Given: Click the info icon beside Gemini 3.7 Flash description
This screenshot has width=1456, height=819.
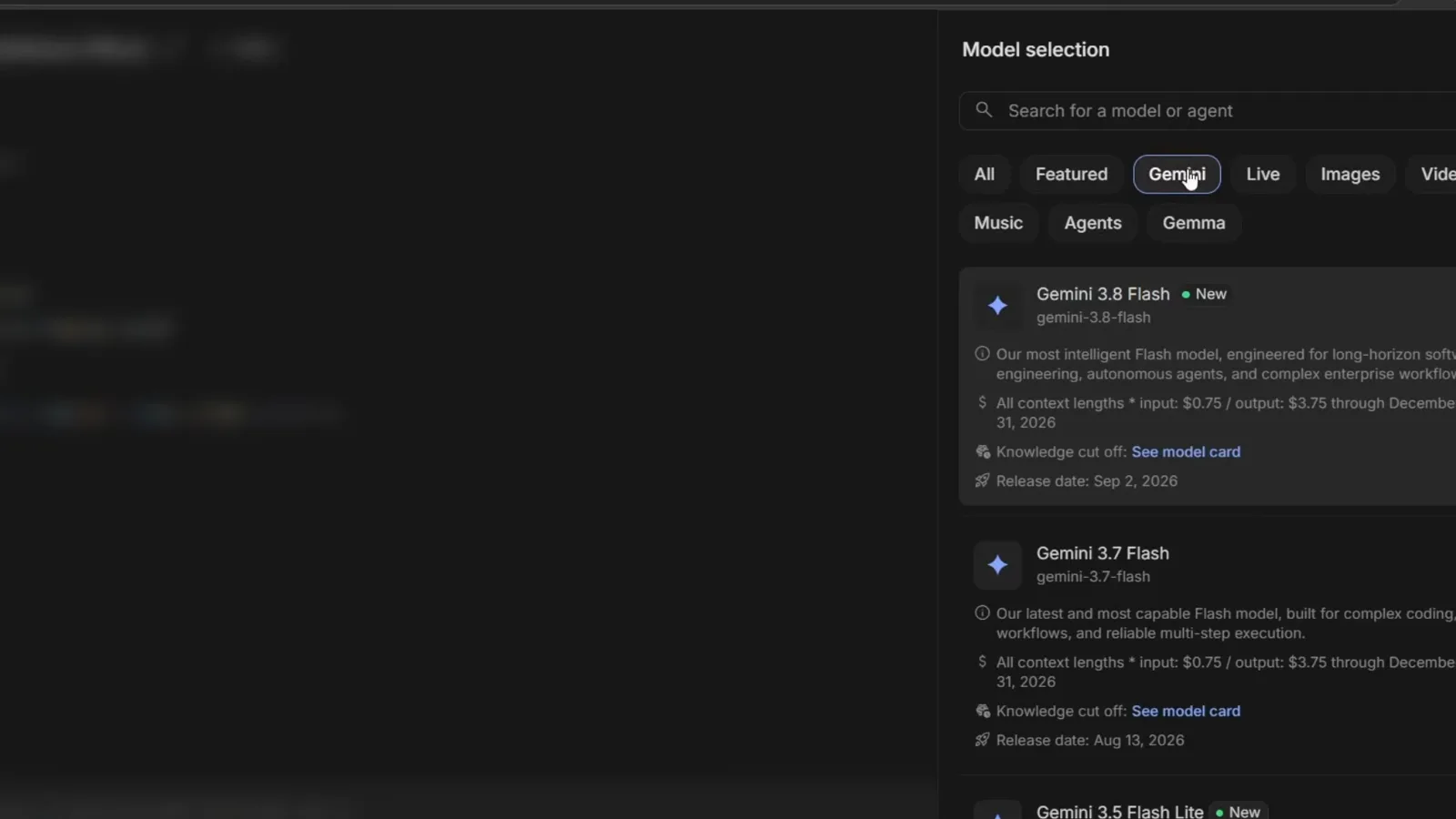Looking at the screenshot, I should pos(982,613).
